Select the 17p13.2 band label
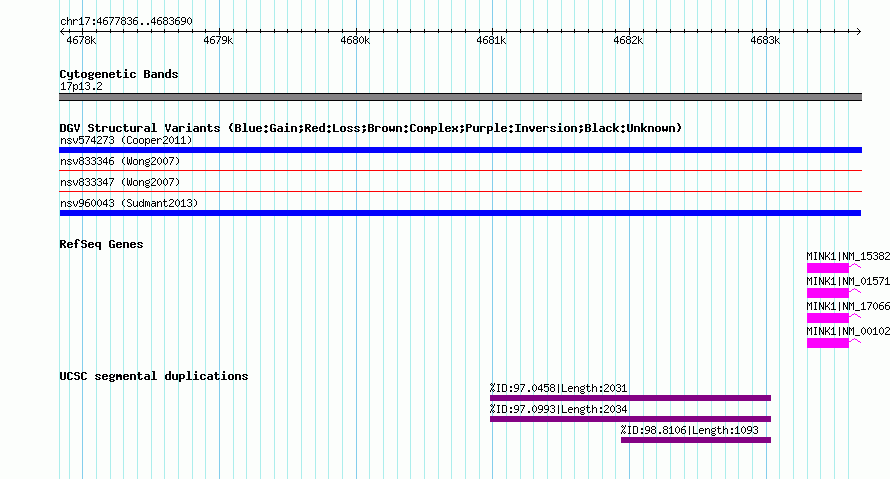Image resolution: width=890 pixels, height=479 pixels. [81, 86]
